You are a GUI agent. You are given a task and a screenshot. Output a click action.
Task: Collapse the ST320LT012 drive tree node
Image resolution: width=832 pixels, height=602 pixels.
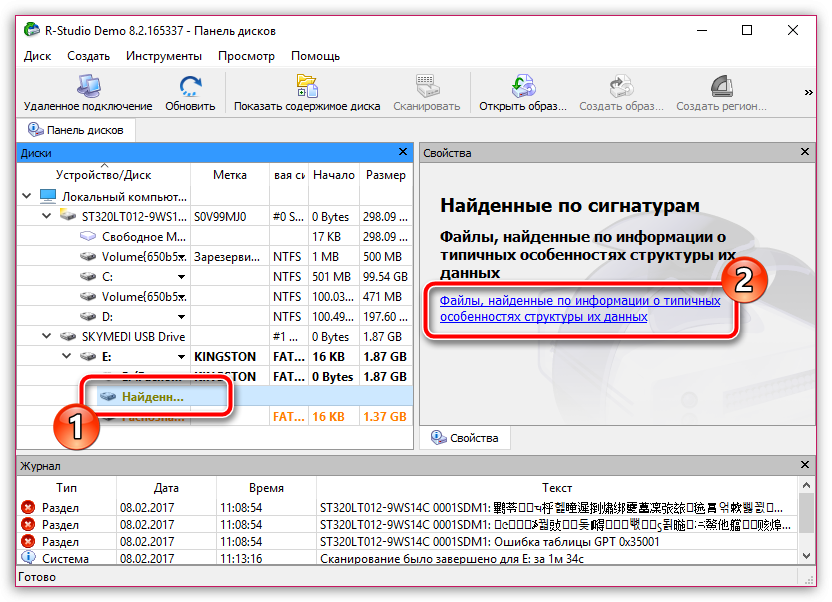tap(47, 216)
